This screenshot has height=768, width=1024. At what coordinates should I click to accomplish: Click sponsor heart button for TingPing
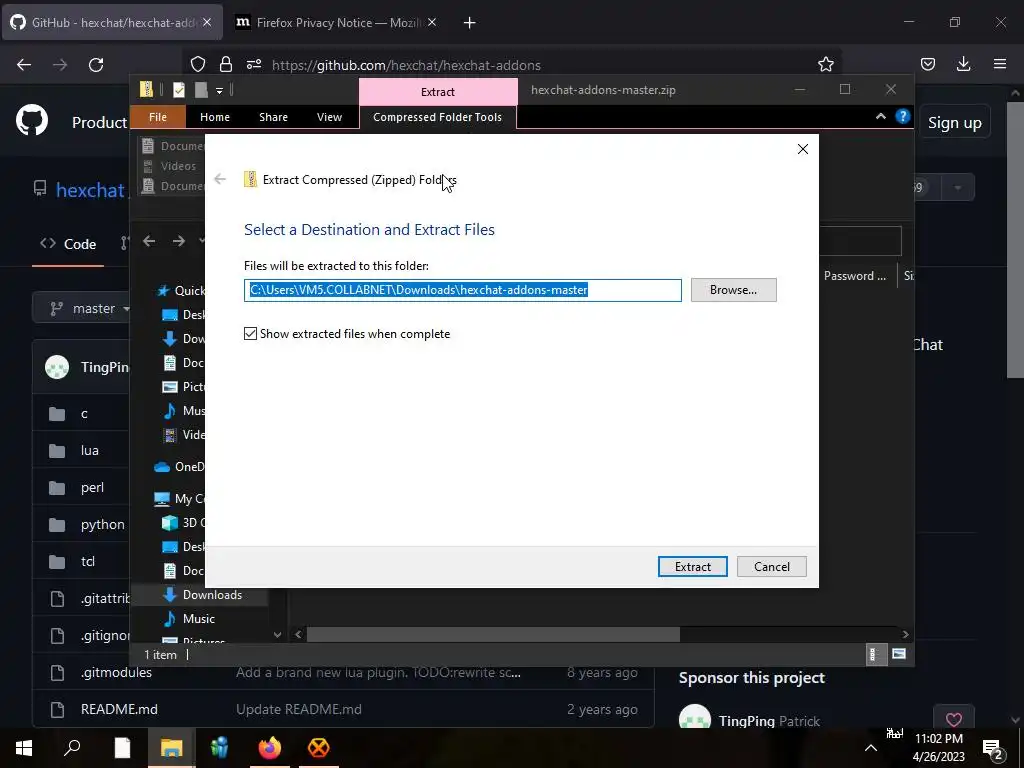point(954,719)
